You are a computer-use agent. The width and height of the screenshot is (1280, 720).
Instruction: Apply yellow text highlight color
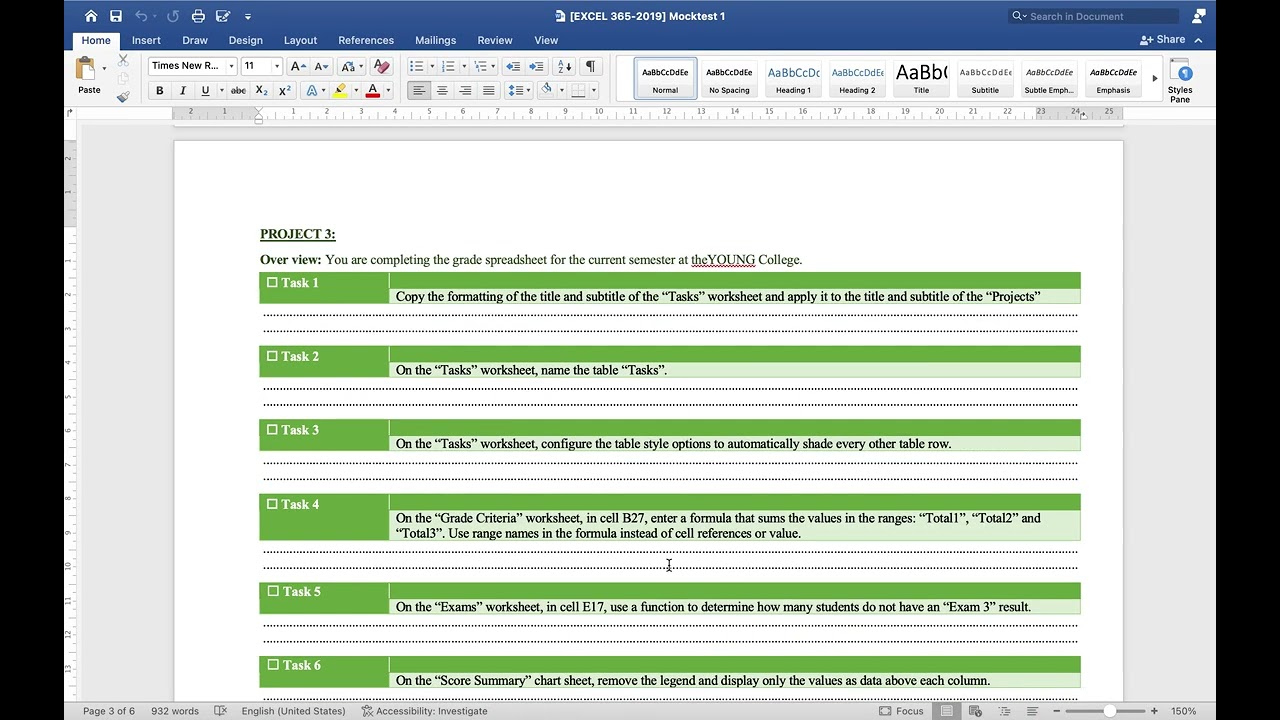pyautogui.click(x=340, y=91)
